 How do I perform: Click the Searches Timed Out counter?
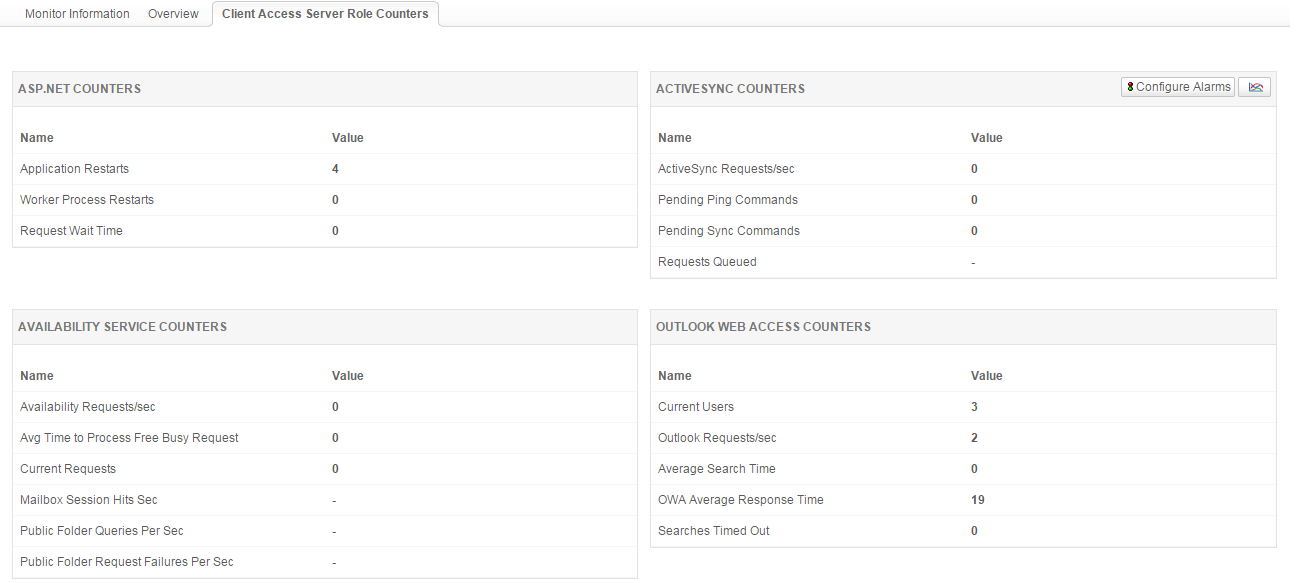pyautogui.click(x=714, y=531)
